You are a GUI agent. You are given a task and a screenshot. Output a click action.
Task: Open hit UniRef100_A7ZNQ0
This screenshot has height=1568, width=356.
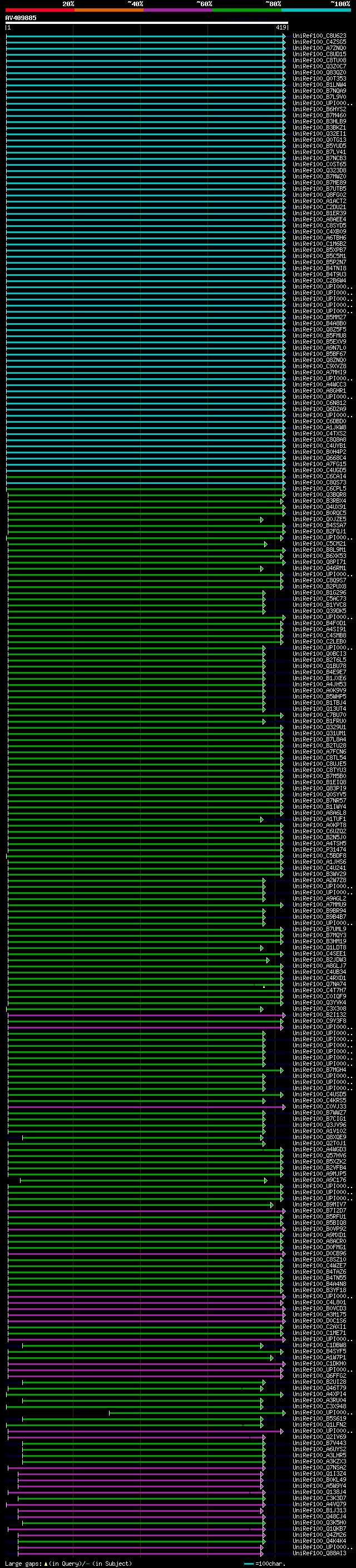319,48
